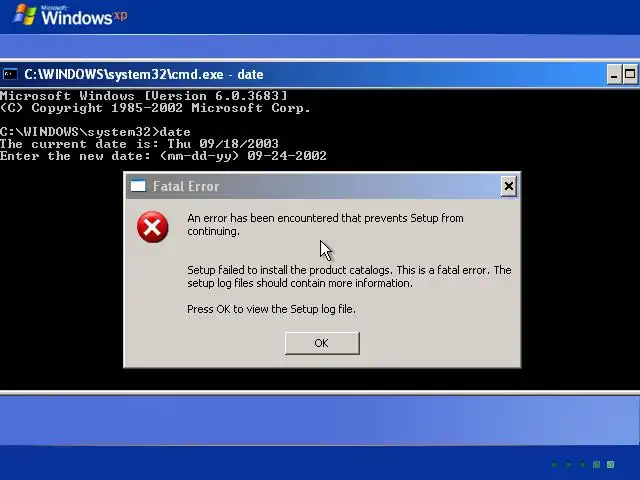Viewport: 640px width, 480px height.
Task: Click the cmd.exe title bar text
Action: (x=144, y=75)
